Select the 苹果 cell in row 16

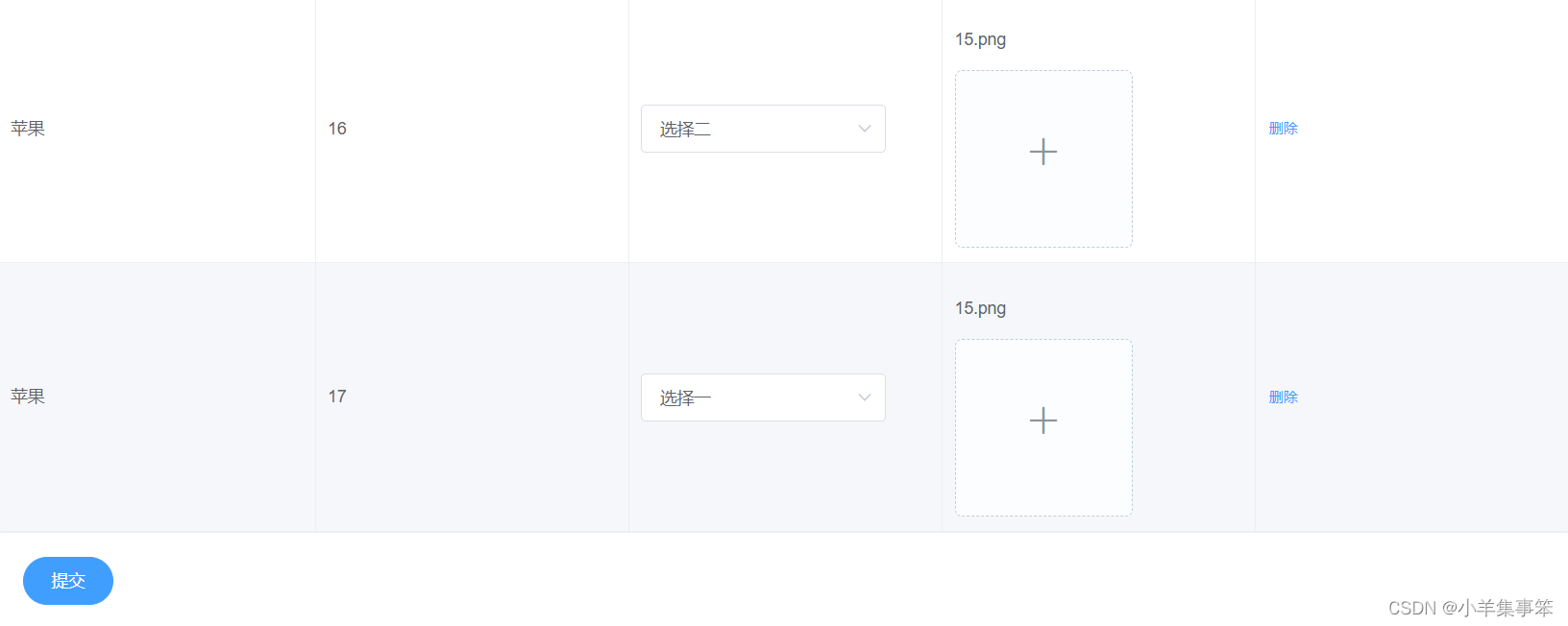pos(28,129)
